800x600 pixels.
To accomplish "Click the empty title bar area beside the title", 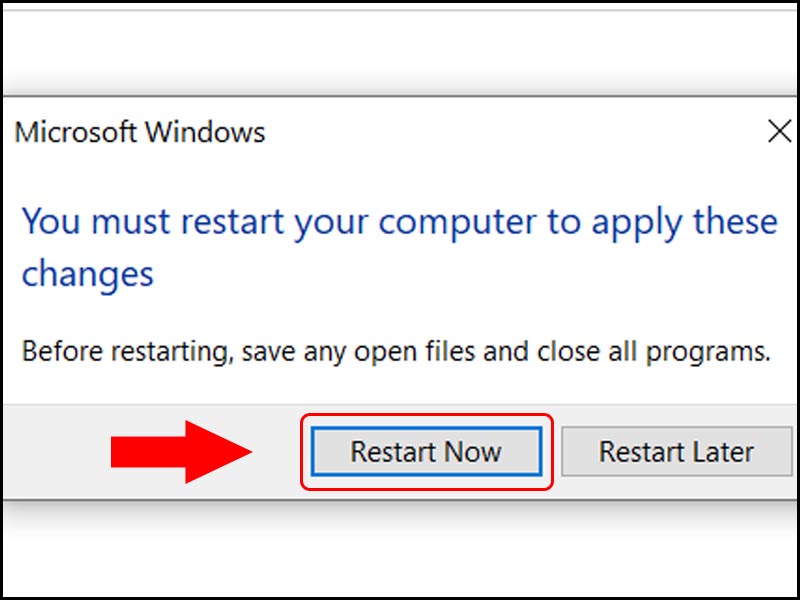I will tap(500, 132).
